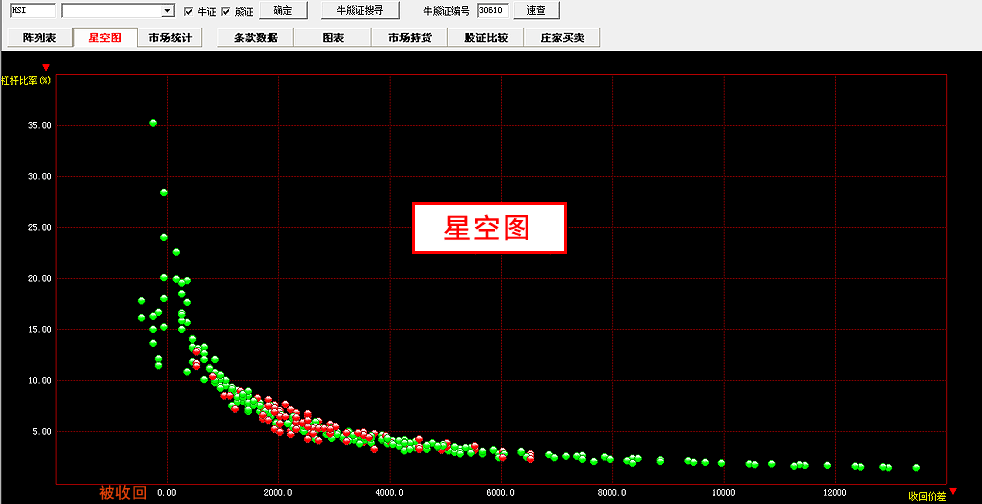This screenshot has height=504, width=982.
Task: Open the dropdown next to HSI field
Action: [168, 11]
